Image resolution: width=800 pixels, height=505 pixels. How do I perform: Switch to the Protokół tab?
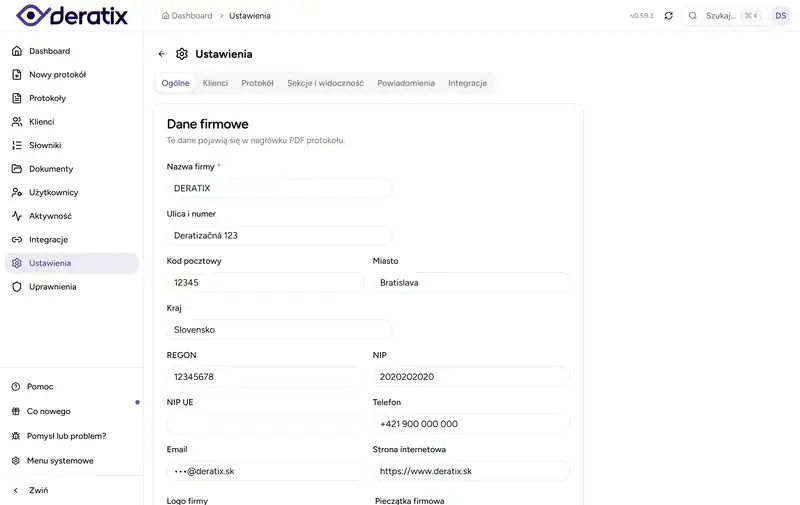click(x=257, y=83)
